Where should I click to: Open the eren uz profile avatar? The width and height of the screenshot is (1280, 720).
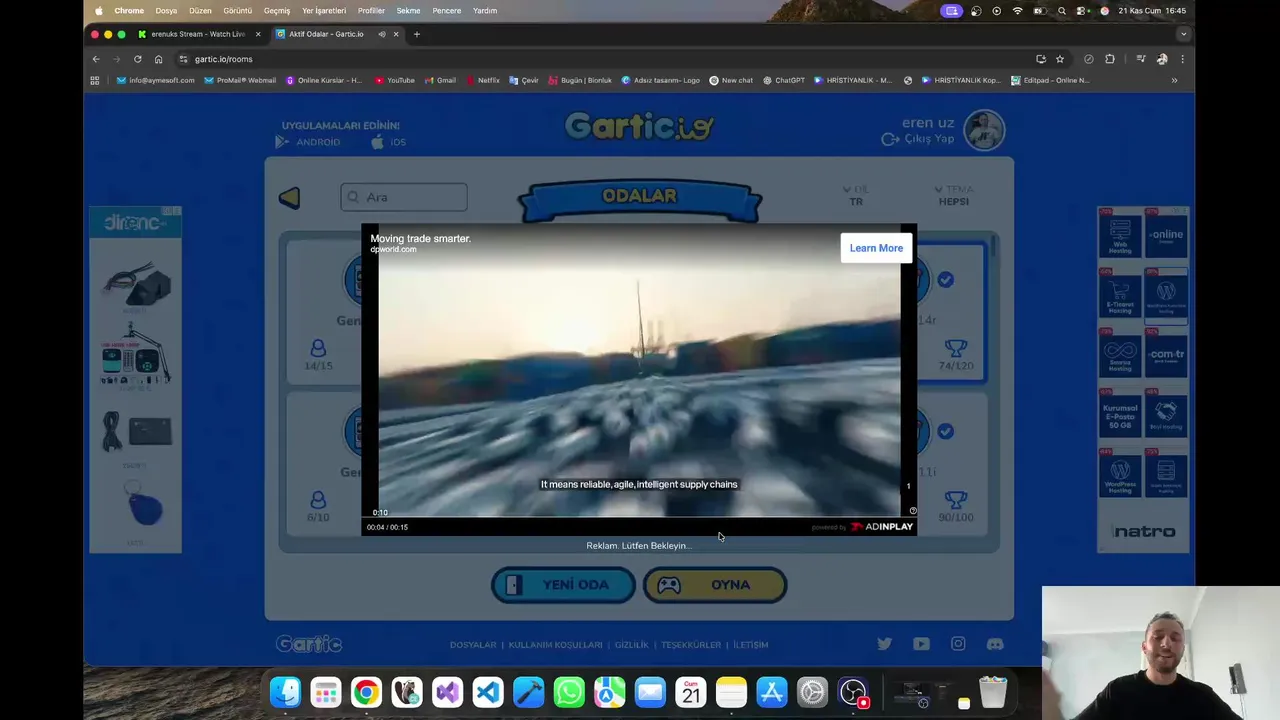(x=984, y=130)
